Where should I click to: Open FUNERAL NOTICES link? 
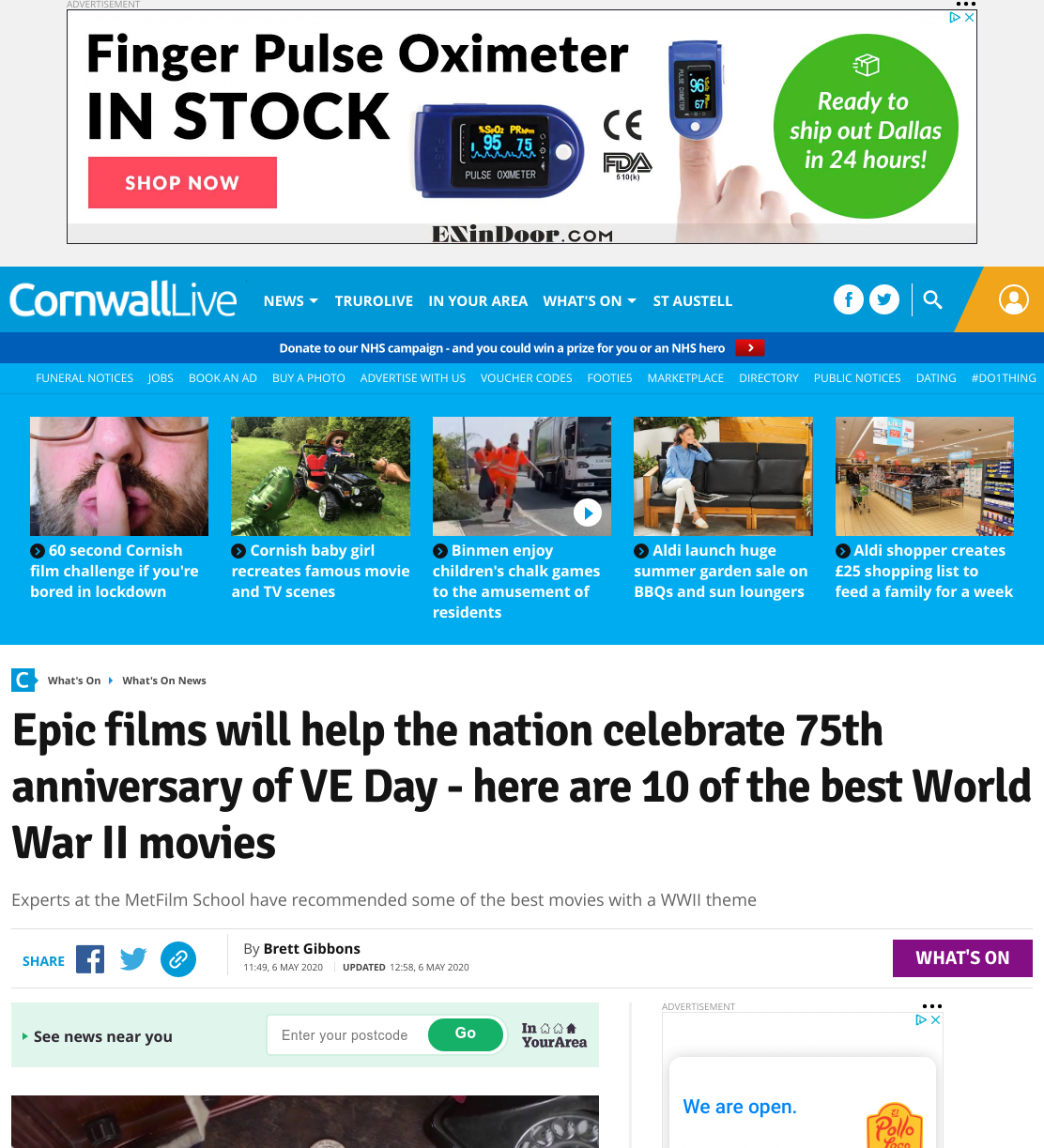point(84,378)
